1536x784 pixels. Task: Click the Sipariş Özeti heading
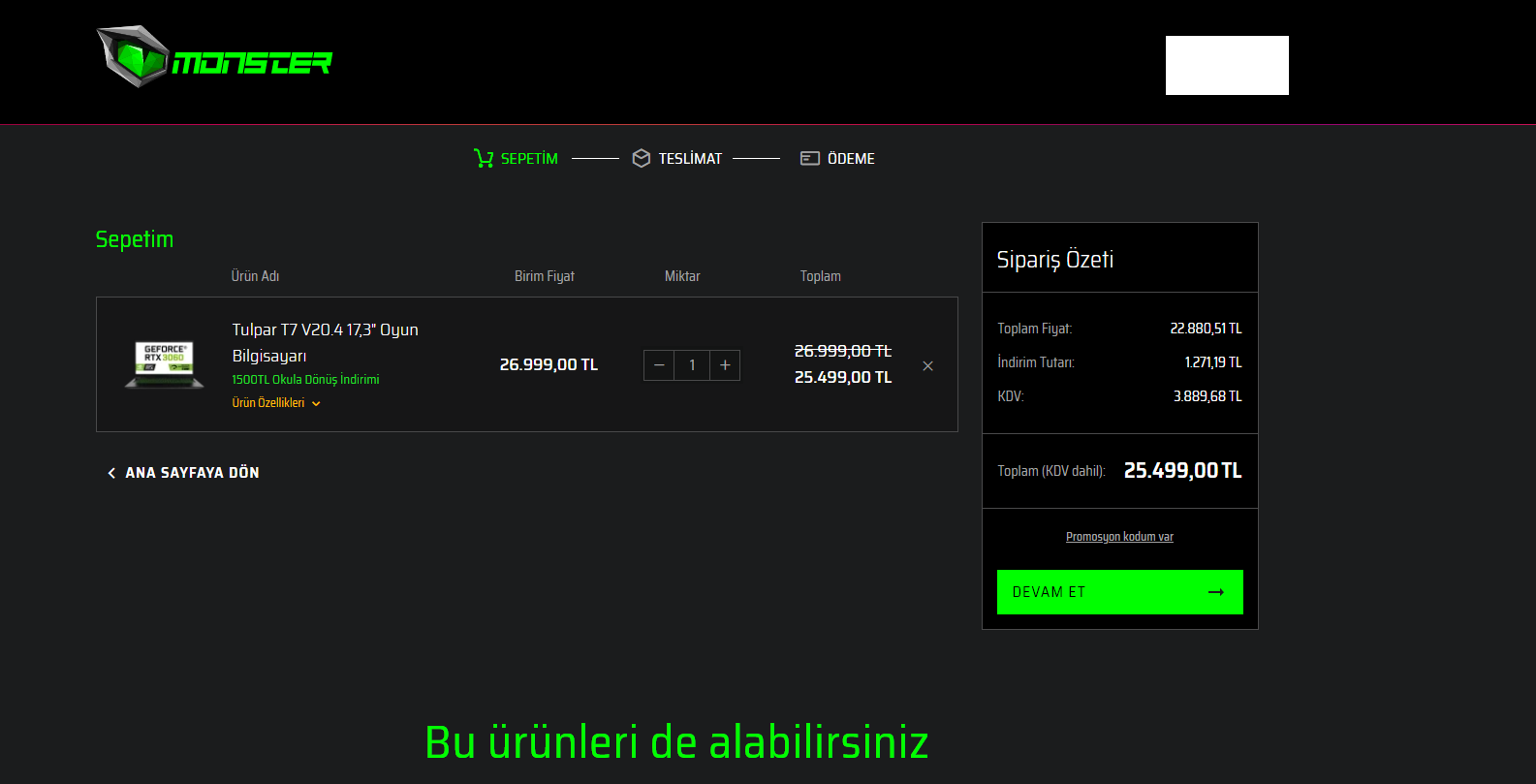coord(1055,260)
